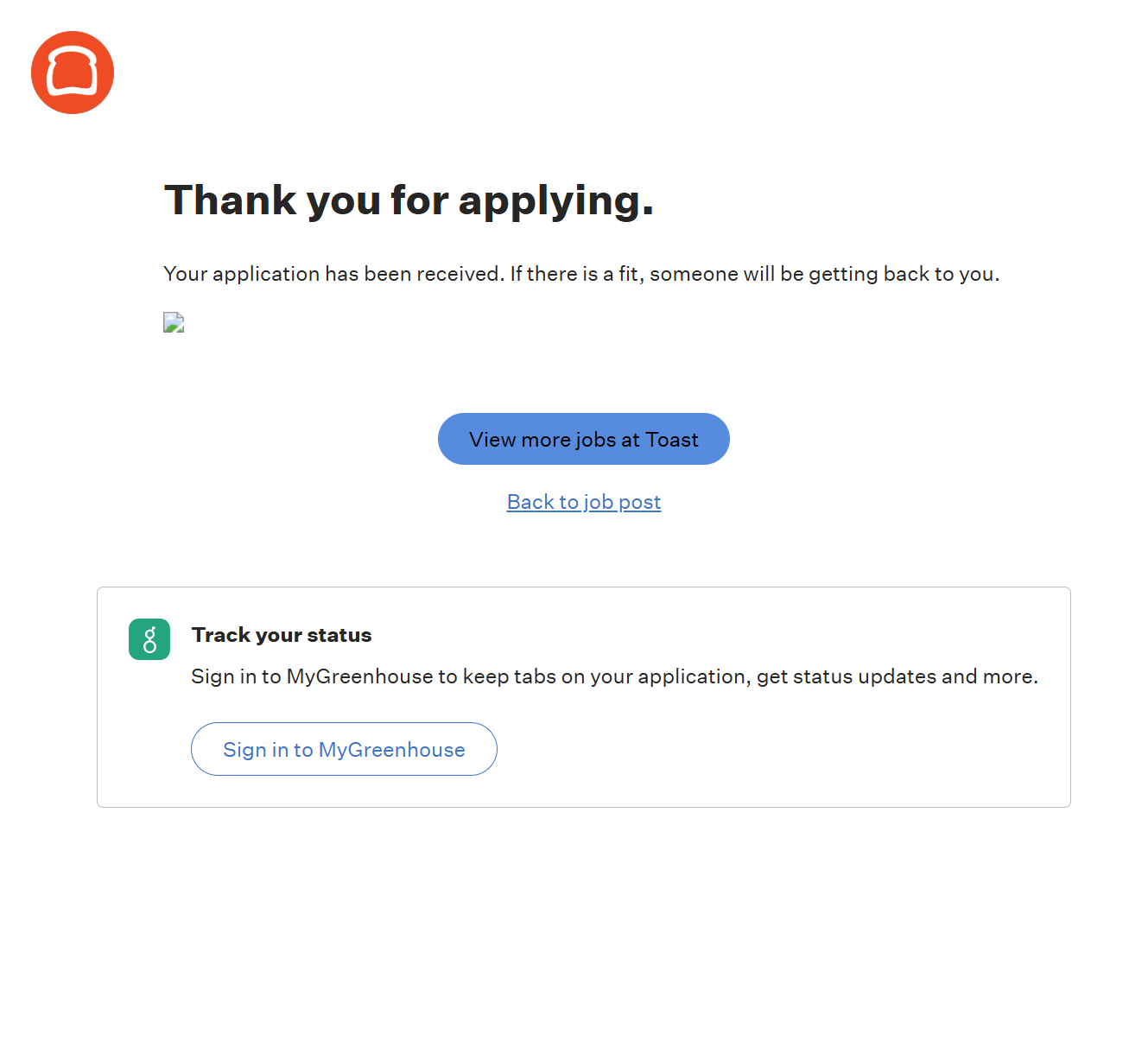Click the word "status" in the bold card heading
This screenshot has height=1041, width=1148.
339,635
